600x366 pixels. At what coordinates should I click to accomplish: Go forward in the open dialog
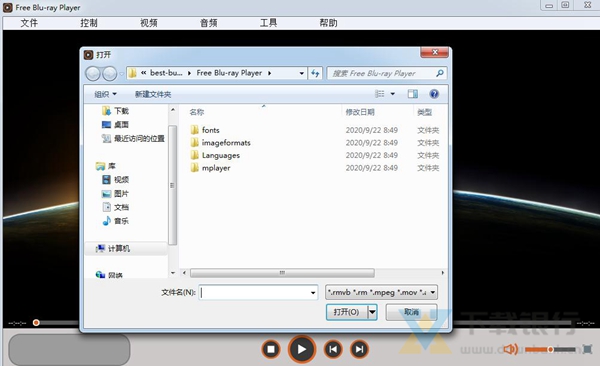pos(109,73)
